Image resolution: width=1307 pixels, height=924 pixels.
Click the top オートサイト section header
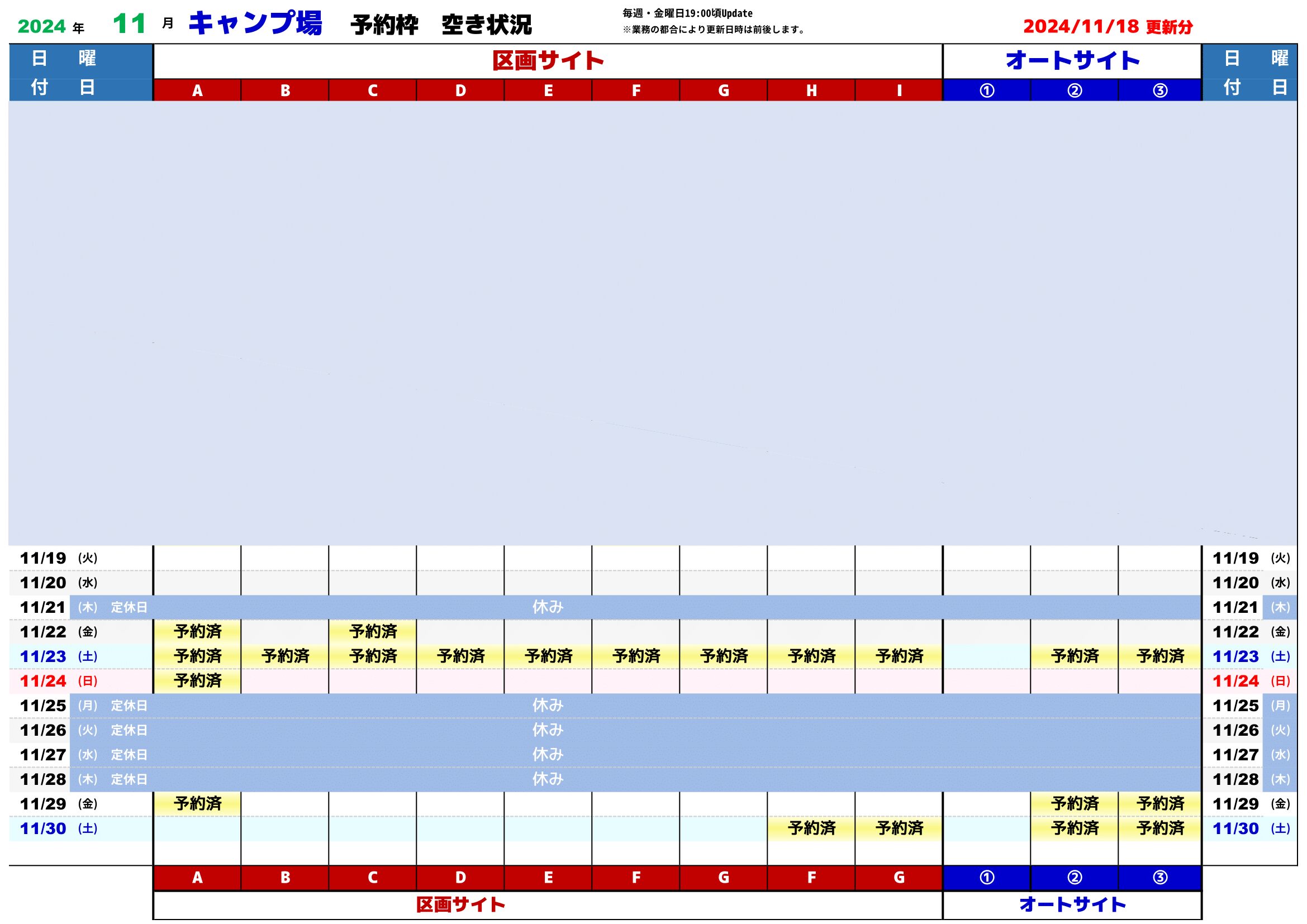(1072, 61)
